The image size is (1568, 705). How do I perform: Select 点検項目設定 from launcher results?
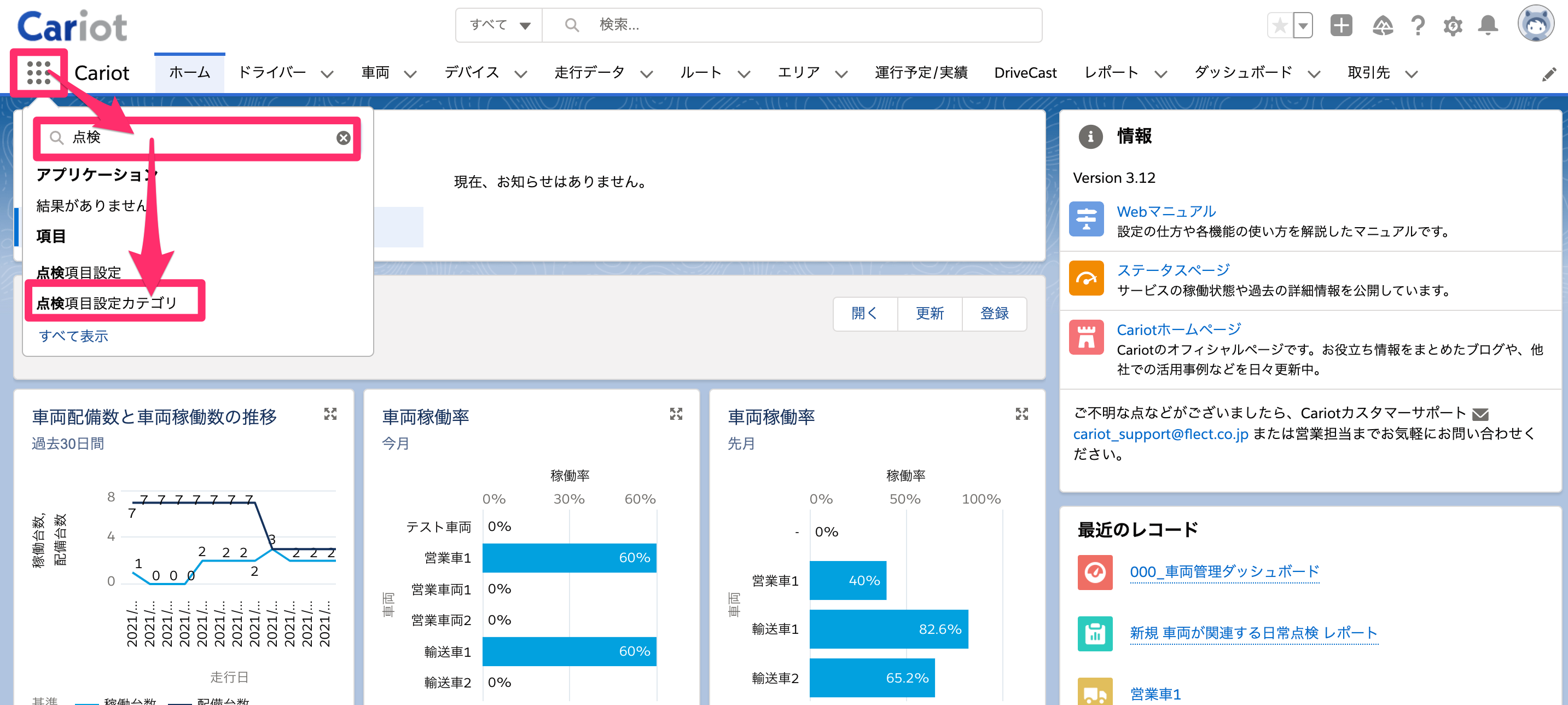pyautogui.click(x=79, y=272)
